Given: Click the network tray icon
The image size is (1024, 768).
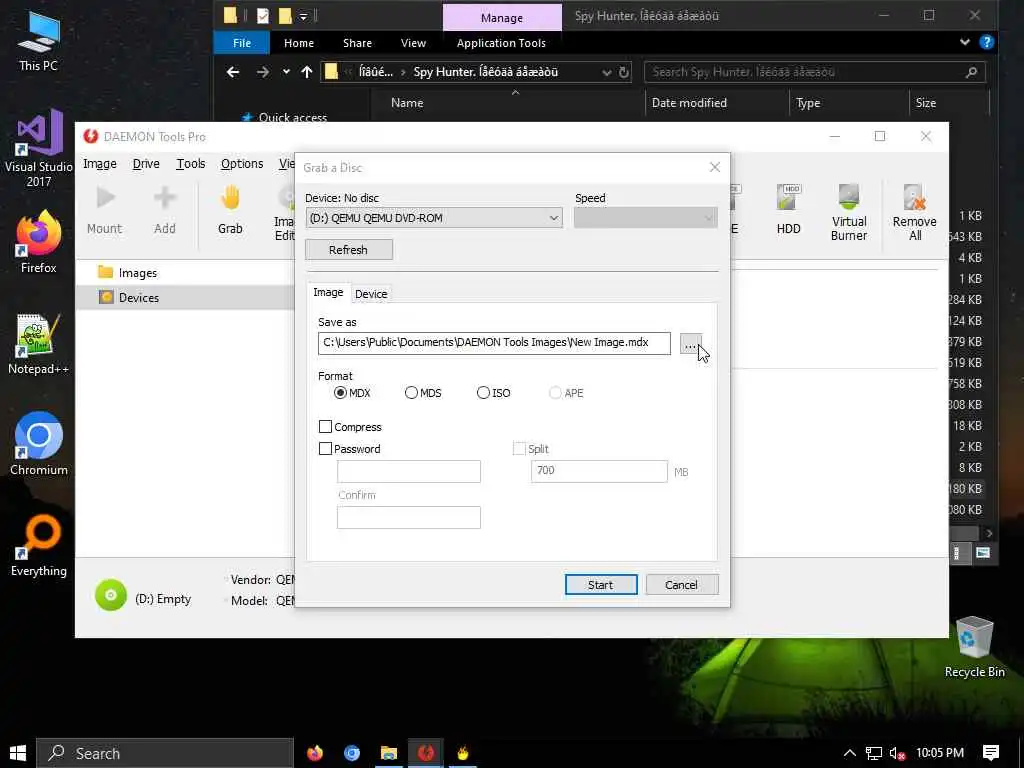Looking at the screenshot, I should (x=874, y=754).
